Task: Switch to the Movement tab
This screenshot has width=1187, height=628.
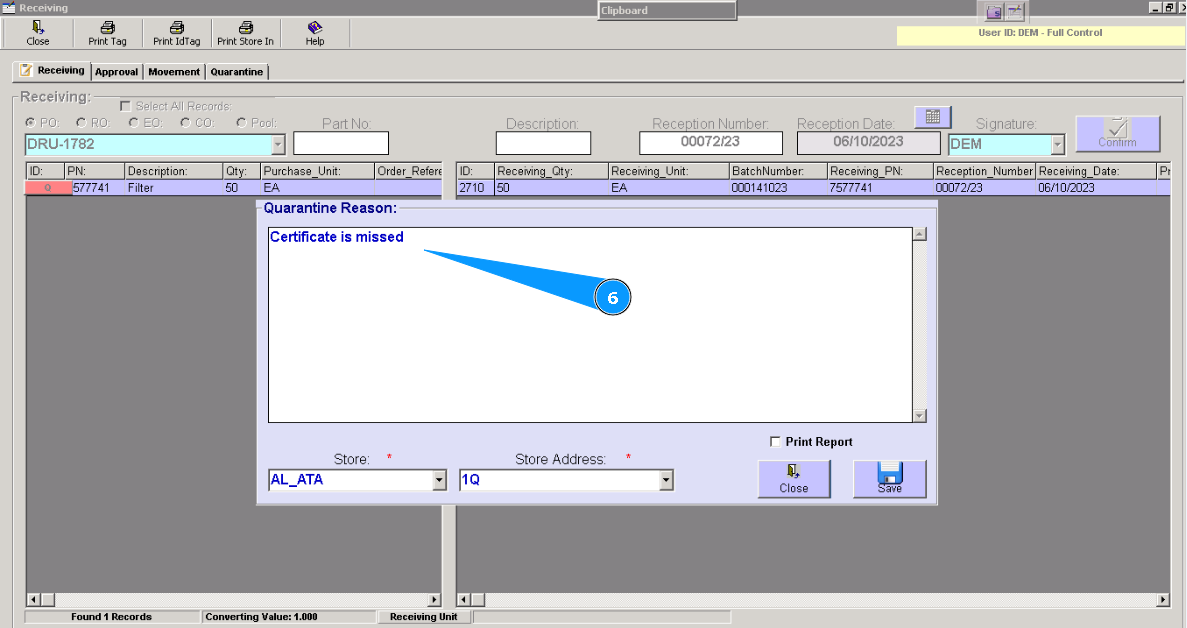Action: [x=174, y=72]
